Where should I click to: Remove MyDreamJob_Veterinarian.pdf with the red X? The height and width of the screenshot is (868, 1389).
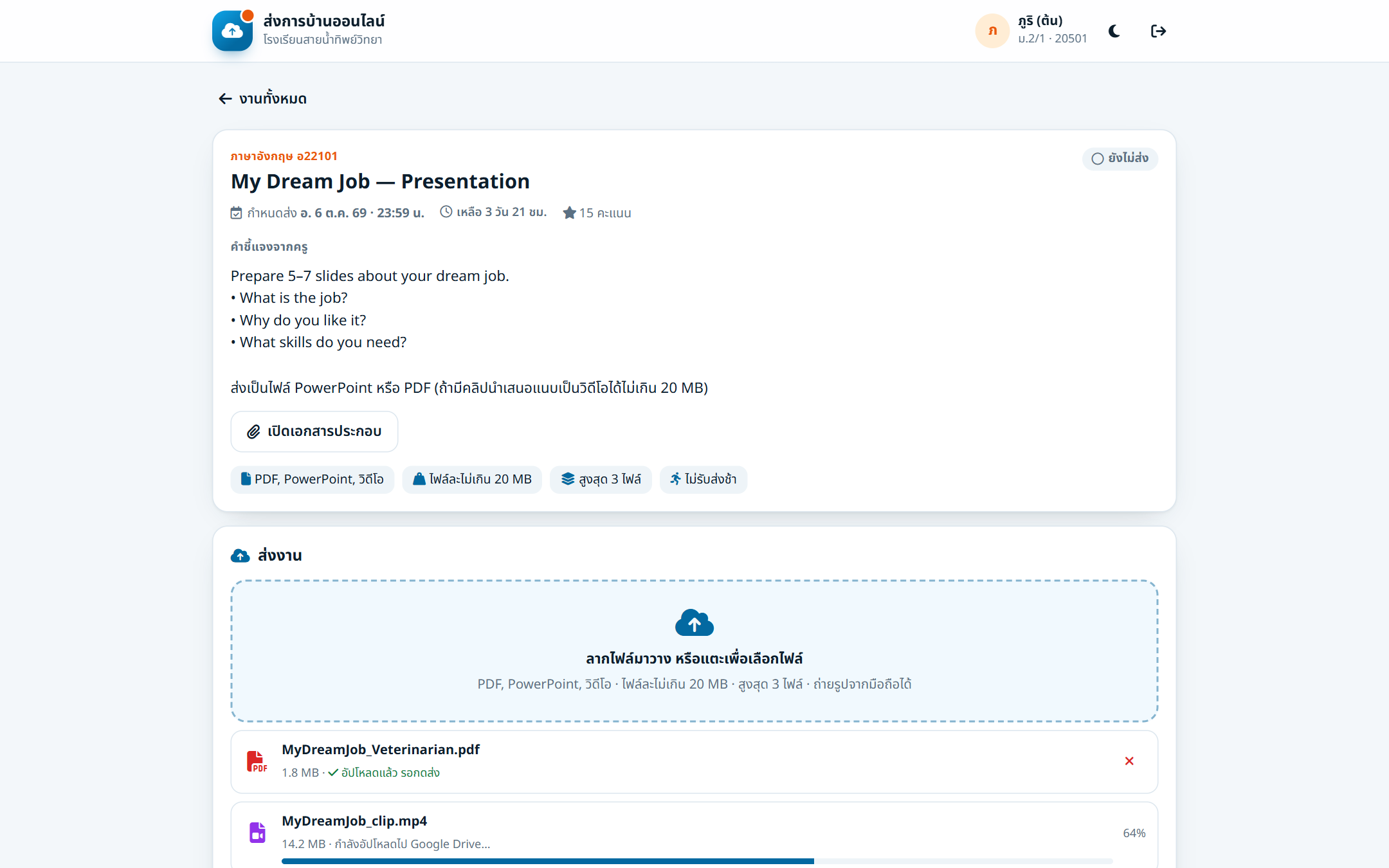click(1129, 761)
